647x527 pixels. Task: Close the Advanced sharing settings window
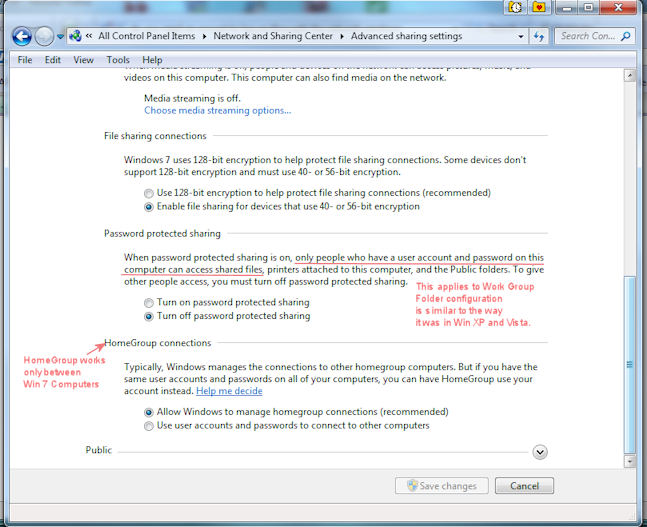pyautogui.click(x=618, y=7)
